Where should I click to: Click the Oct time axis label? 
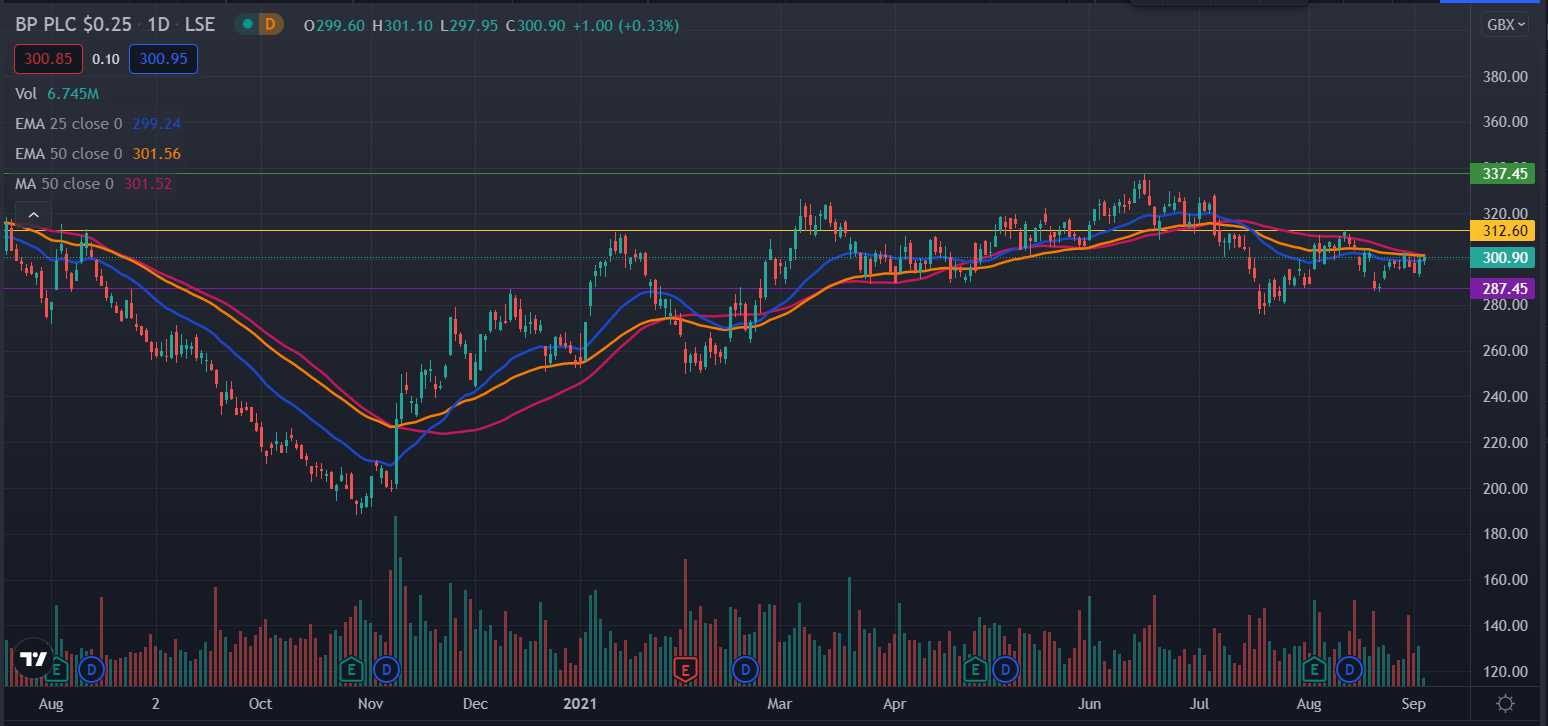(260, 704)
